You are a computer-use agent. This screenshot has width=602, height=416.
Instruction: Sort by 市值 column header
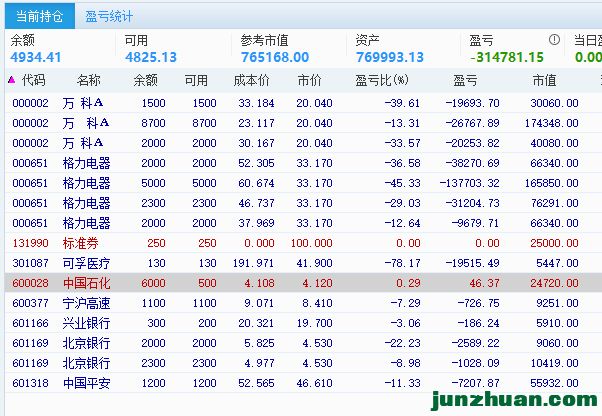[544, 80]
